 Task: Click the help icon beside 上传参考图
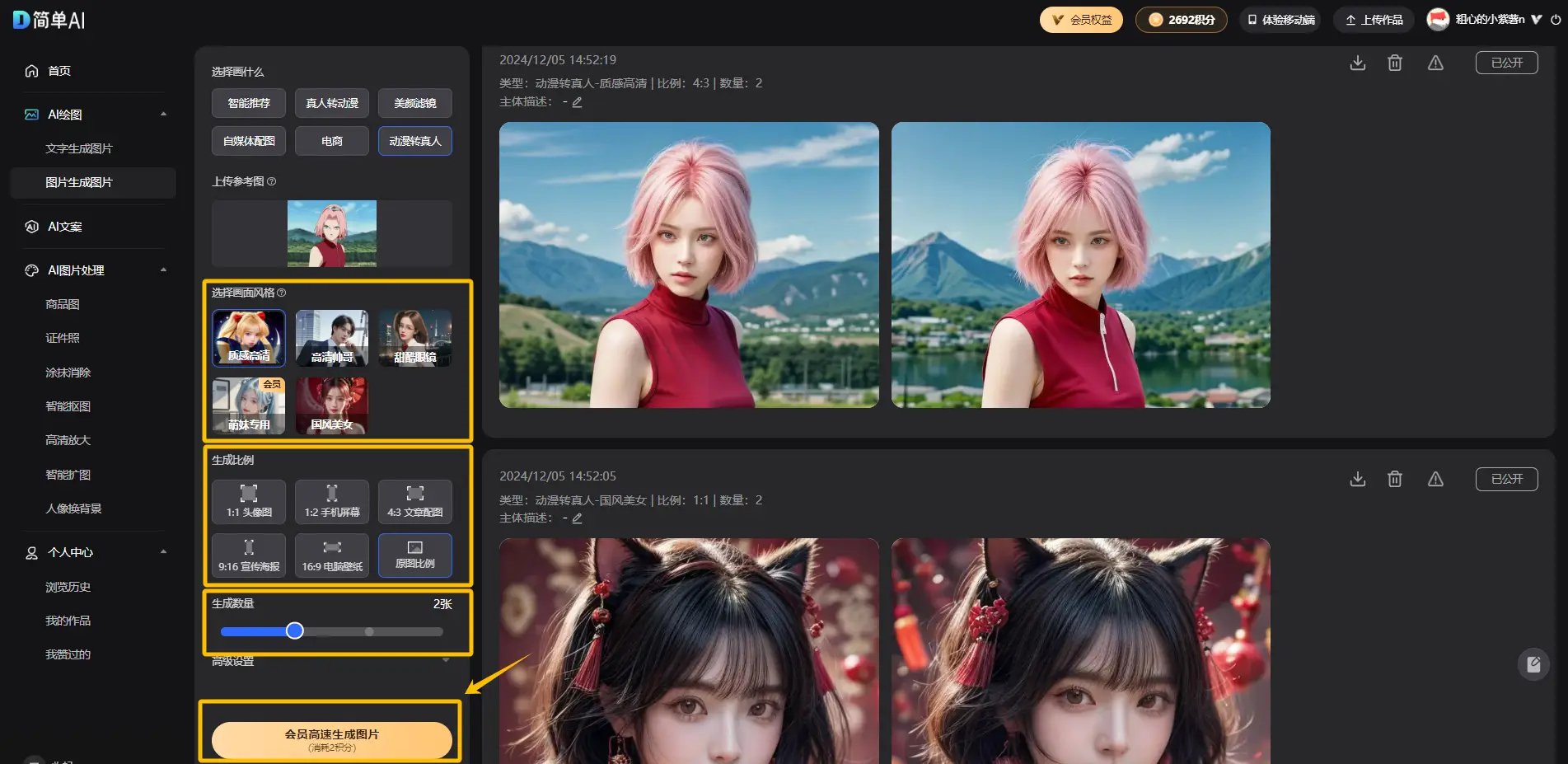point(272,181)
